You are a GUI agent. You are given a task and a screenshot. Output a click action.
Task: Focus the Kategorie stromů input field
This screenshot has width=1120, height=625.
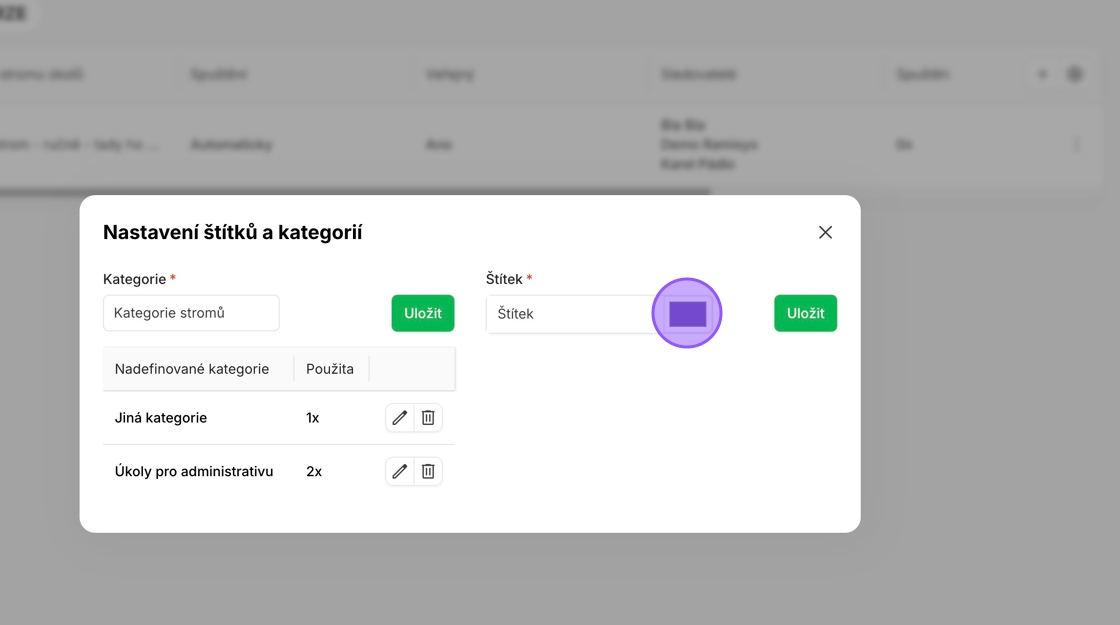coord(191,313)
